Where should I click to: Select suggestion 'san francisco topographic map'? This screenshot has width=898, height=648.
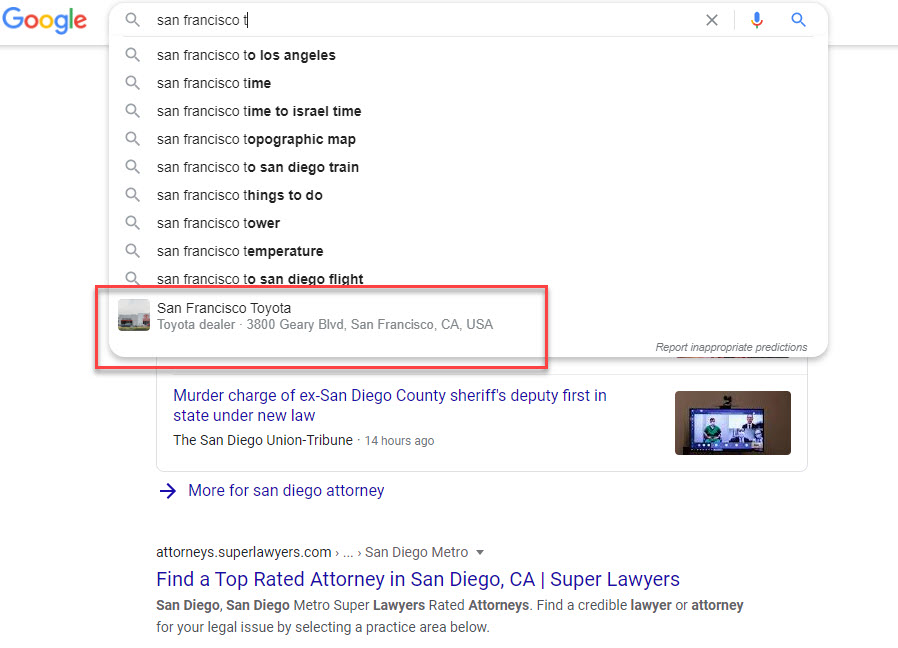click(256, 139)
